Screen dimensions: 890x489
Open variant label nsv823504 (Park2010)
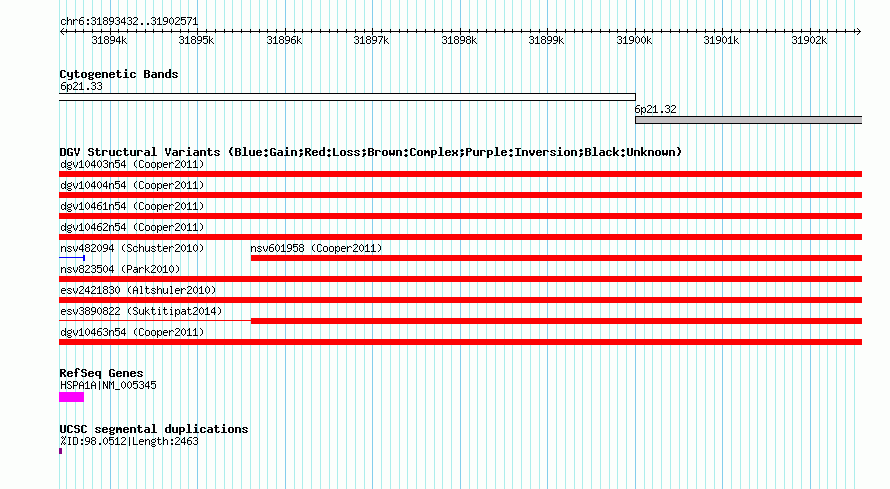pos(120,269)
